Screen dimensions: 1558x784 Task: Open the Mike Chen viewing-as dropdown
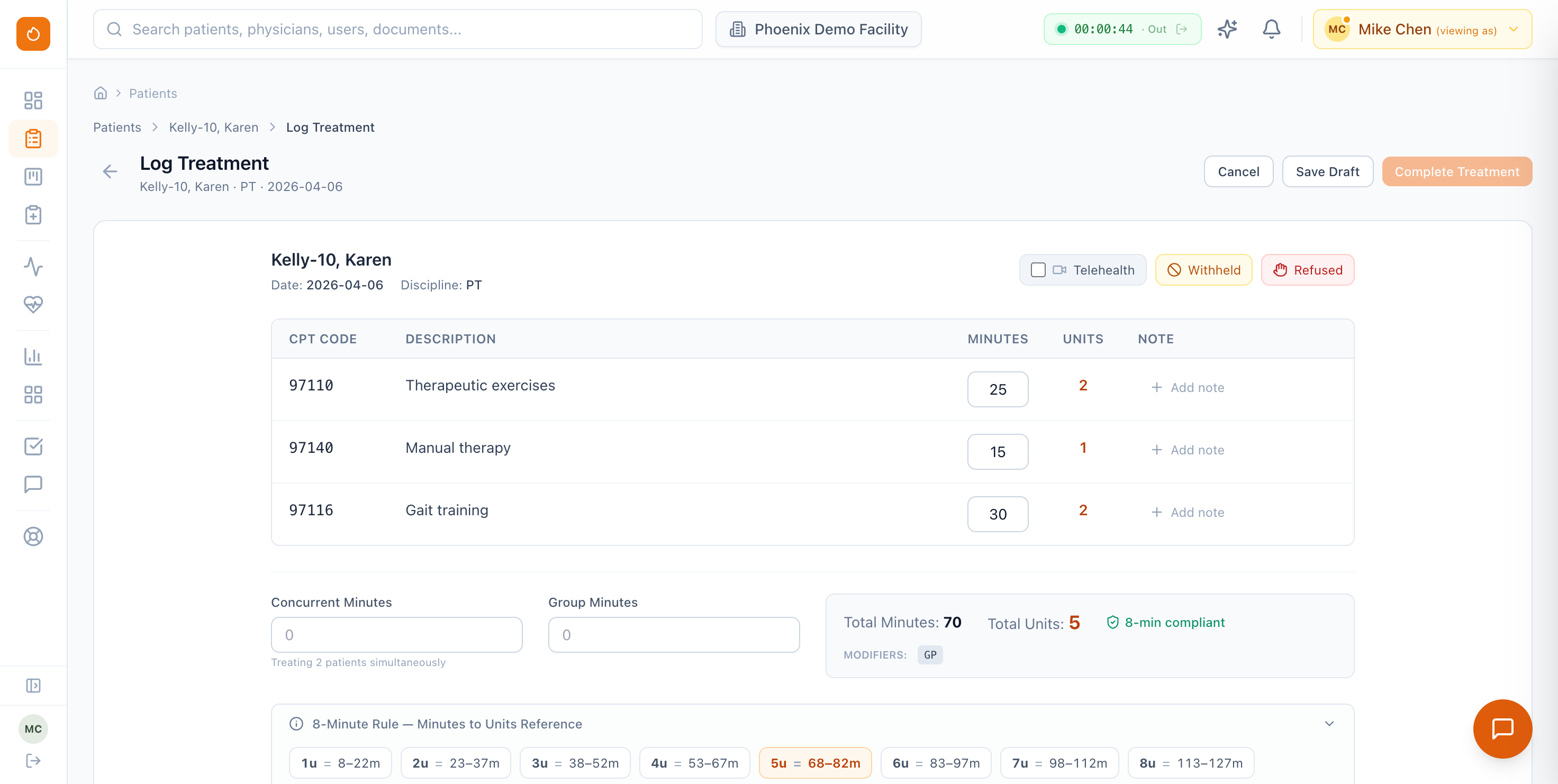click(1421, 29)
